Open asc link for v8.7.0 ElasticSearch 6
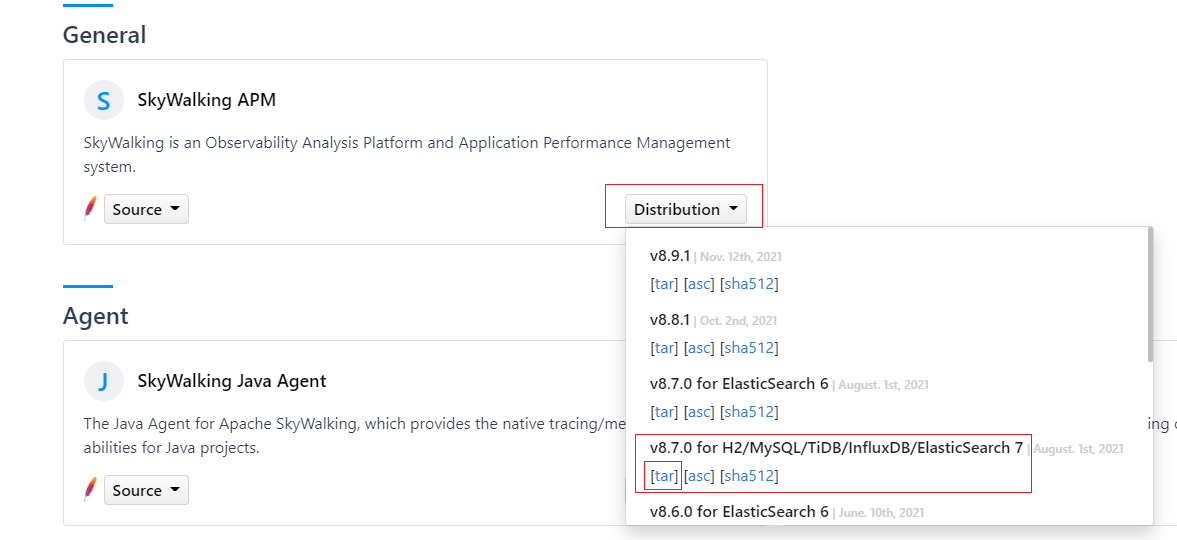The height and width of the screenshot is (540, 1177). click(700, 412)
